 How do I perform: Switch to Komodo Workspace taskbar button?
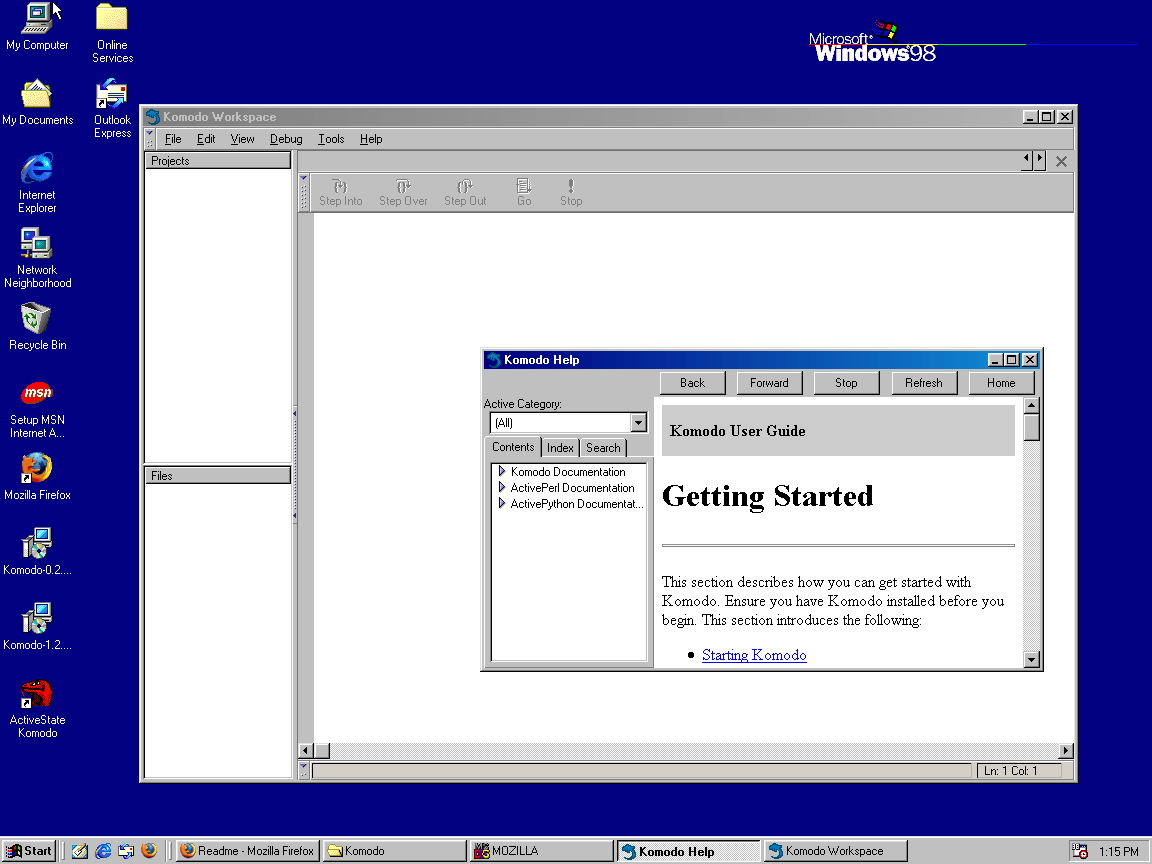[x=835, y=851]
